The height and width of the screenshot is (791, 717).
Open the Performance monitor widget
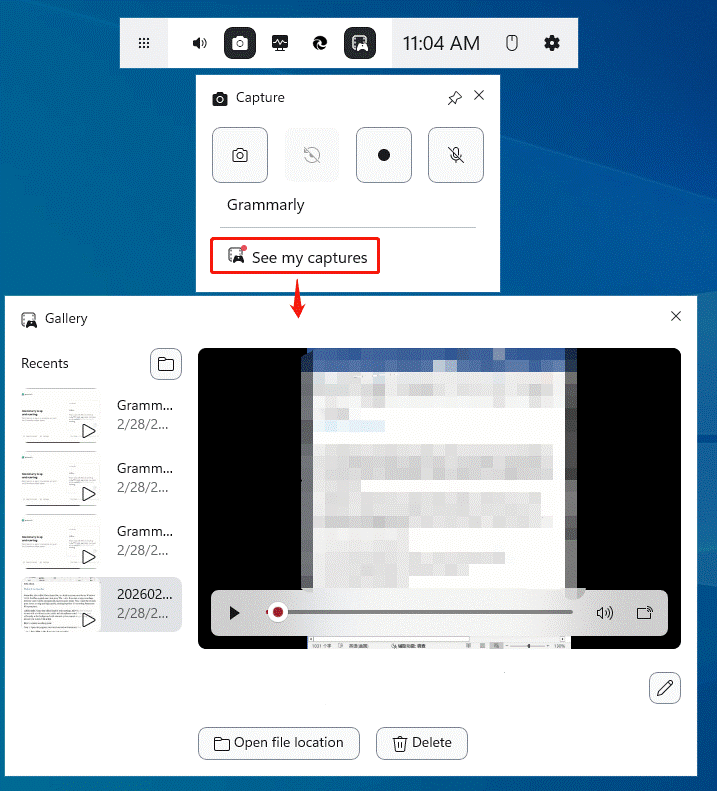(x=280, y=43)
